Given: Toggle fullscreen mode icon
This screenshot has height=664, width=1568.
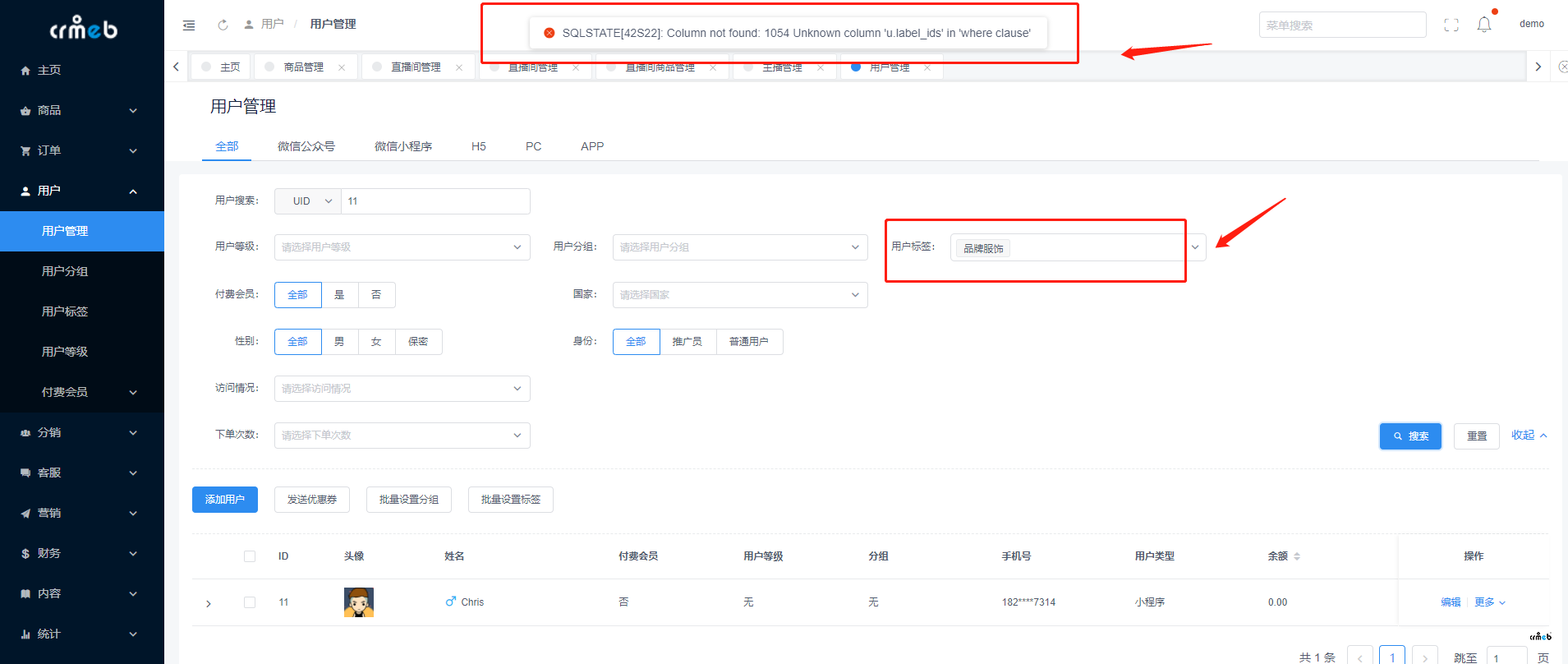Looking at the screenshot, I should 1451,25.
